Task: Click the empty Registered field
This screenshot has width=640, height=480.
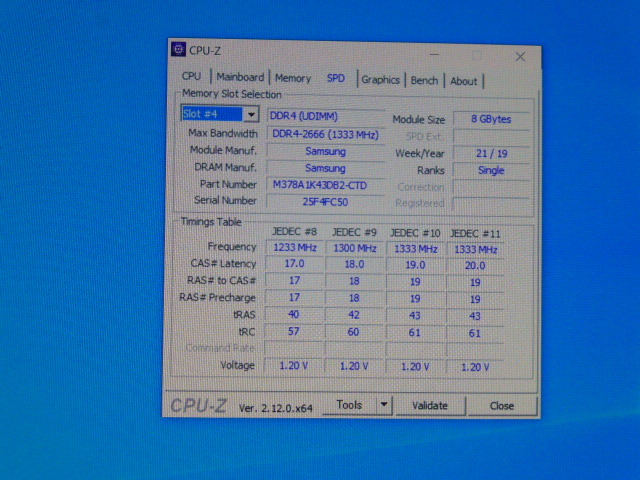Action: pos(491,204)
